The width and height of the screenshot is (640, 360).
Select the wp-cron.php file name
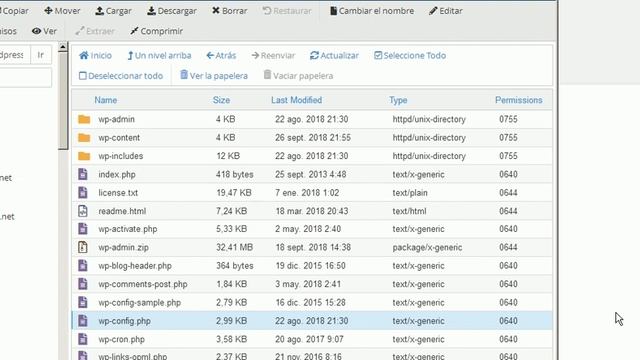coord(121,339)
